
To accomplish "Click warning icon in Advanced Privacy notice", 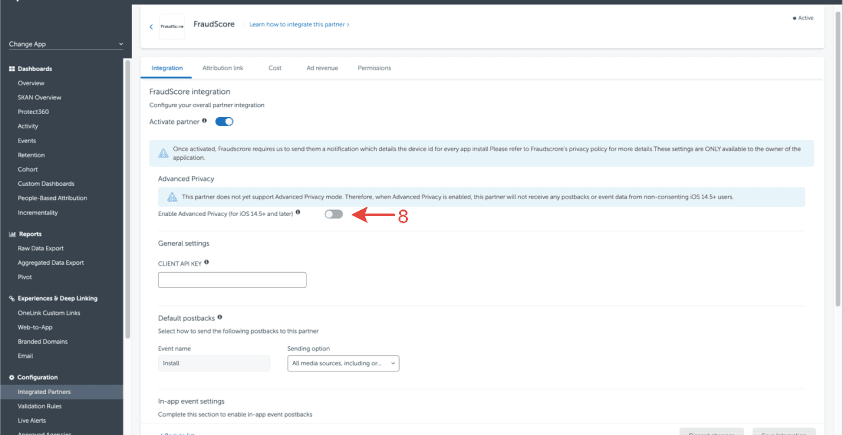I will [x=172, y=197].
